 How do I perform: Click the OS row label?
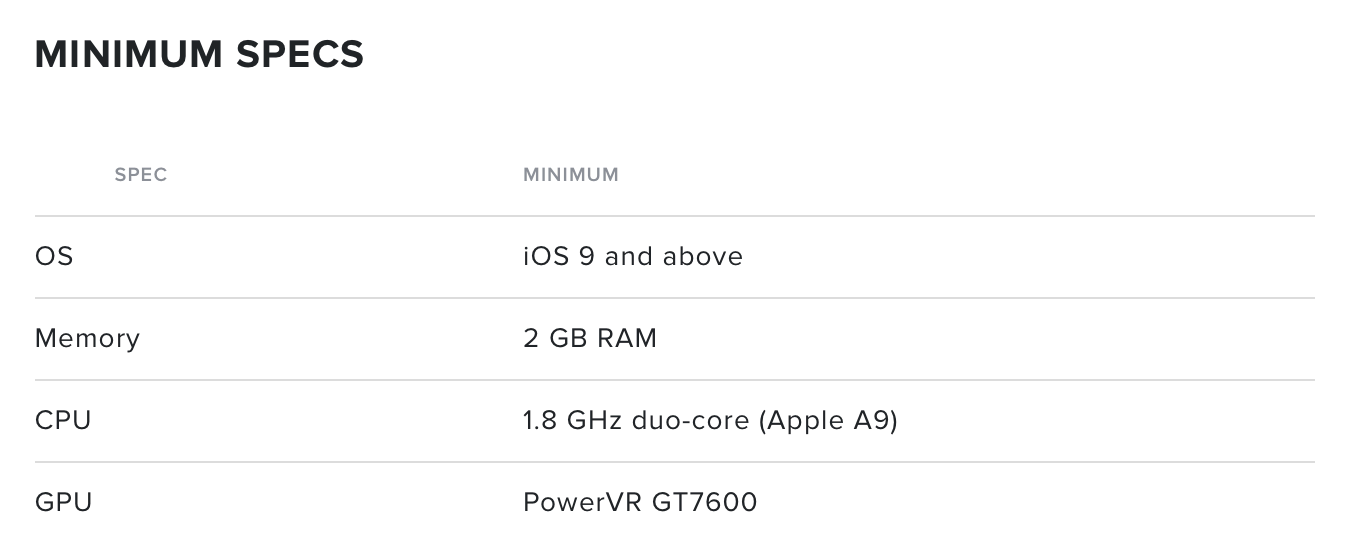(x=54, y=257)
